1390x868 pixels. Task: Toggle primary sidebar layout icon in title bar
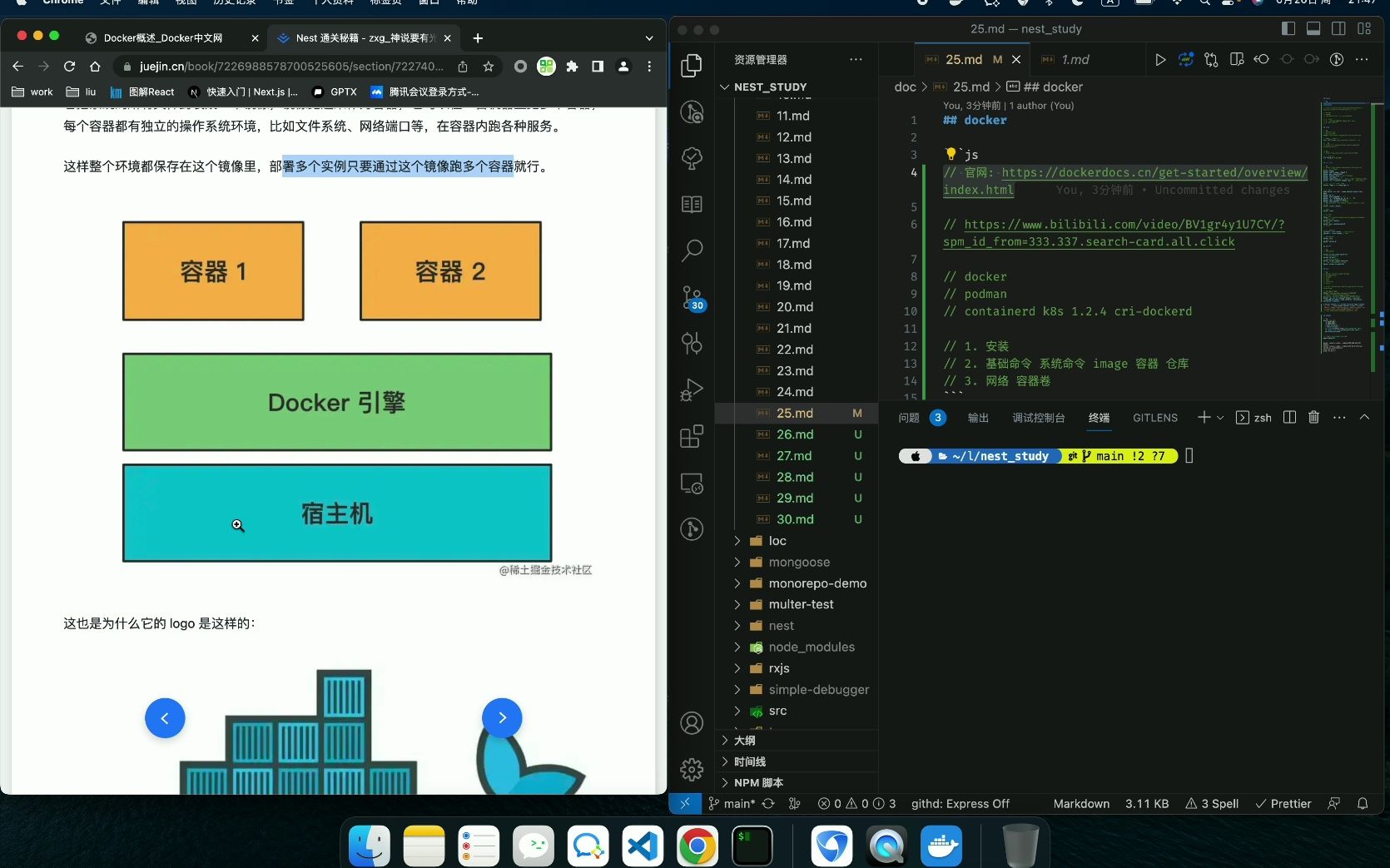[x=1288, y=28]
